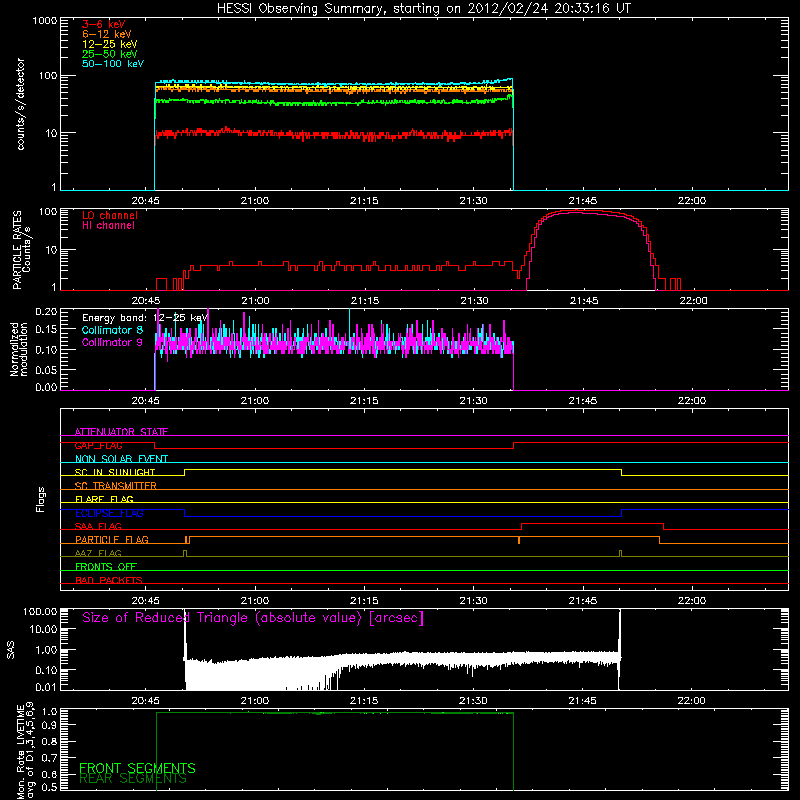Click the 100.00 y-axis value on SAS plot
Viewport: 800px width, 800px height.
tap(40, 611)
